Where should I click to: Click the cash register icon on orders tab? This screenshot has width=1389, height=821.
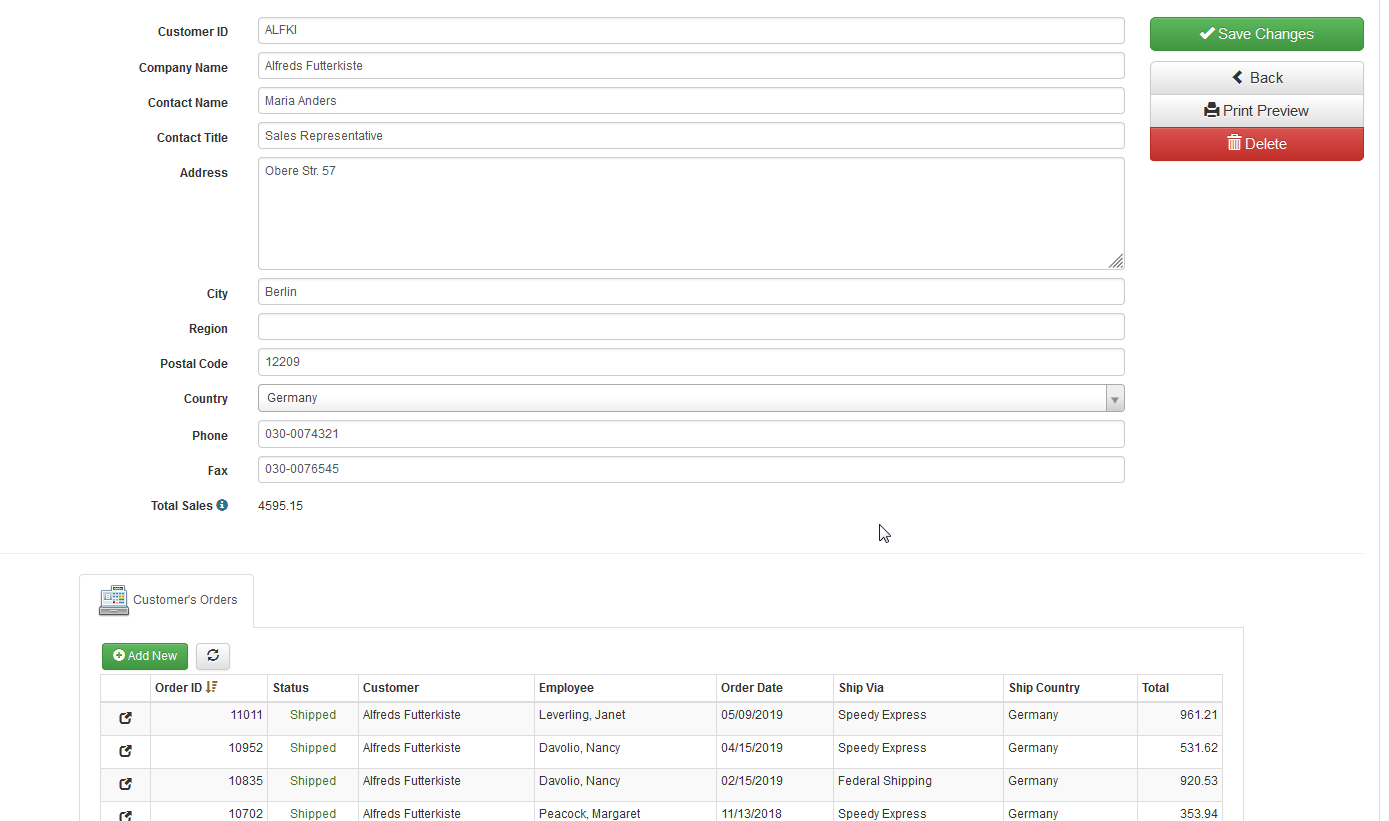(x=114, y=600)
